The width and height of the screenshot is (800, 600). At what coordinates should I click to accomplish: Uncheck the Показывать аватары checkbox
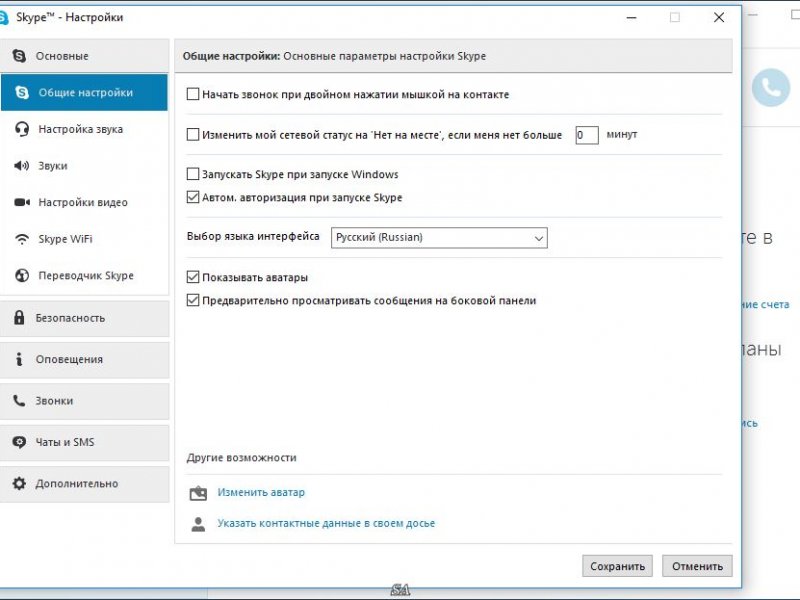pyautogui.click(x=192, y=277)
